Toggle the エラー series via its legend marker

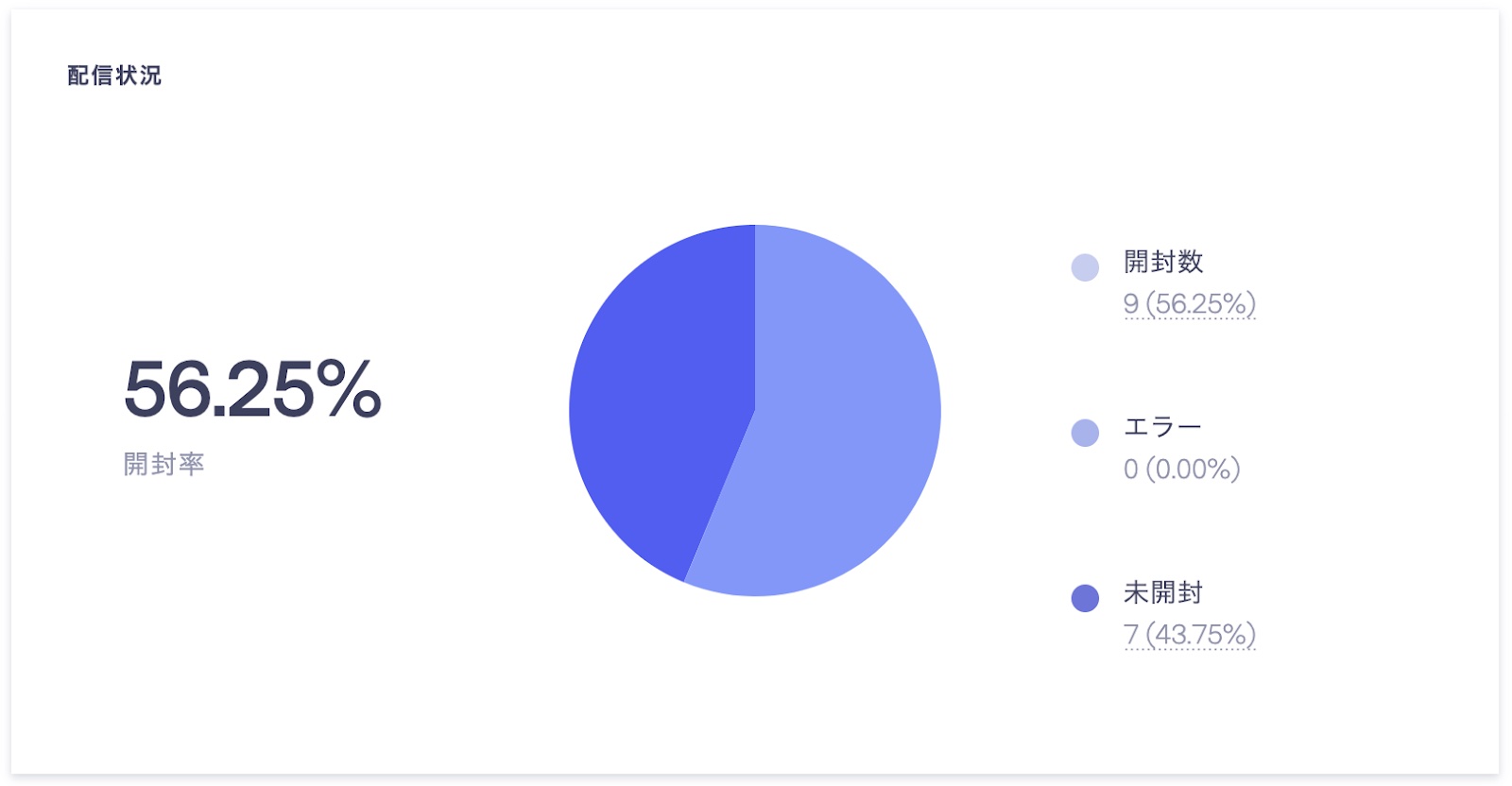[x=1085, y=433]
